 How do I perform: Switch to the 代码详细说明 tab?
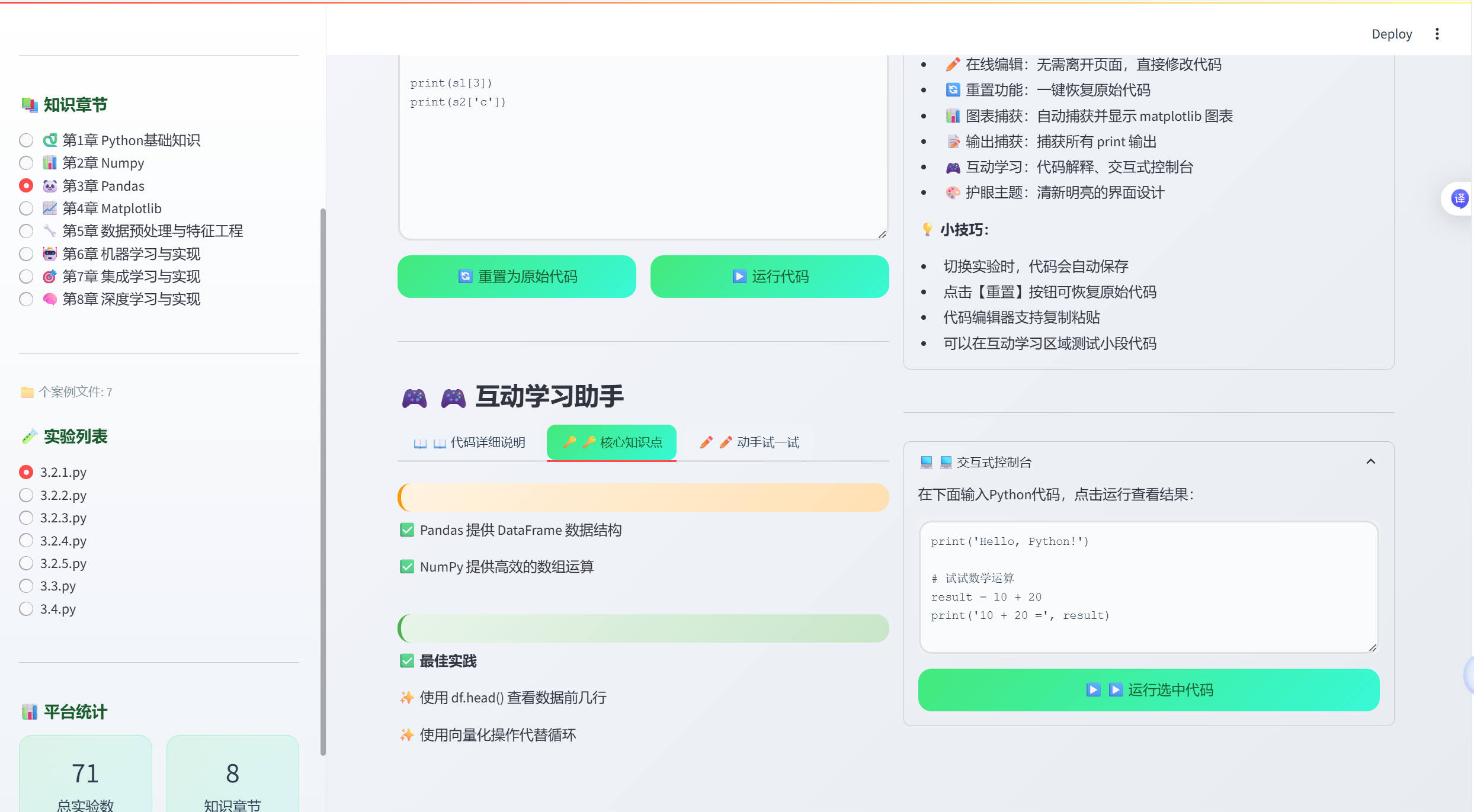469,442
